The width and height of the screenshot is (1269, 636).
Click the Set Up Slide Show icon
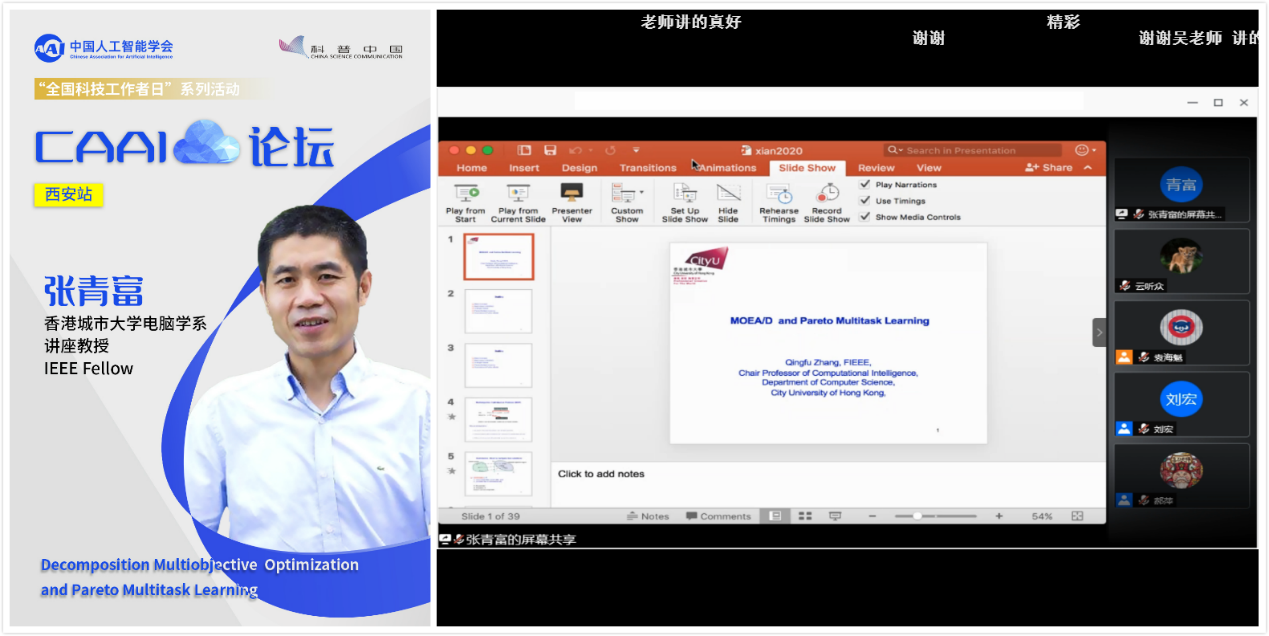685,194
